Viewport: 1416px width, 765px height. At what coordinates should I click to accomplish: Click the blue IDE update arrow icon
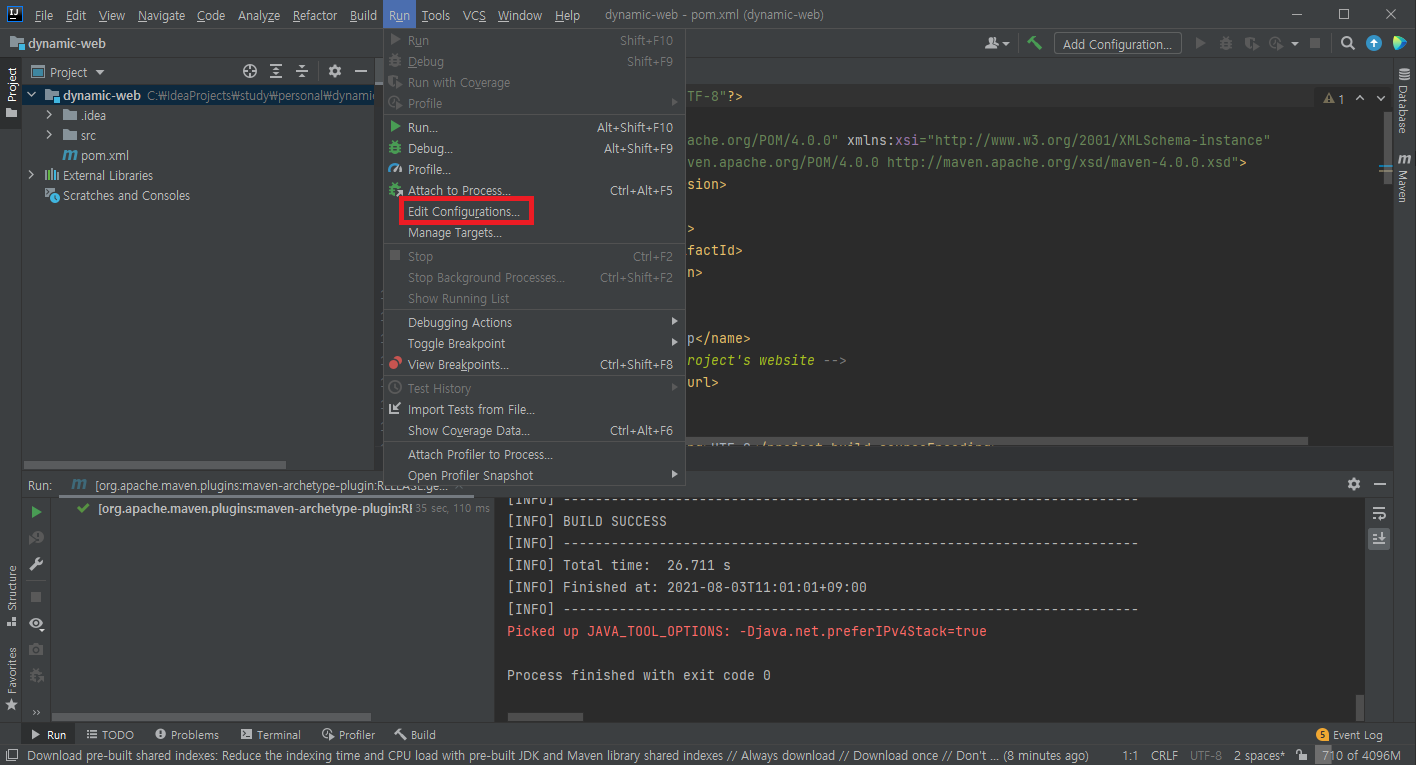(x=1374, y=43)
